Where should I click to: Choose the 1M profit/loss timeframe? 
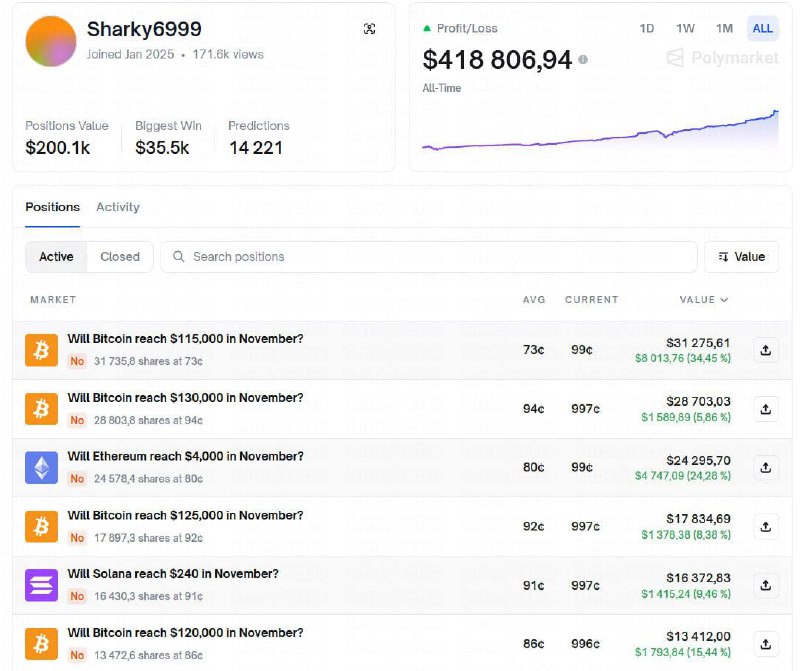point(724,28)
